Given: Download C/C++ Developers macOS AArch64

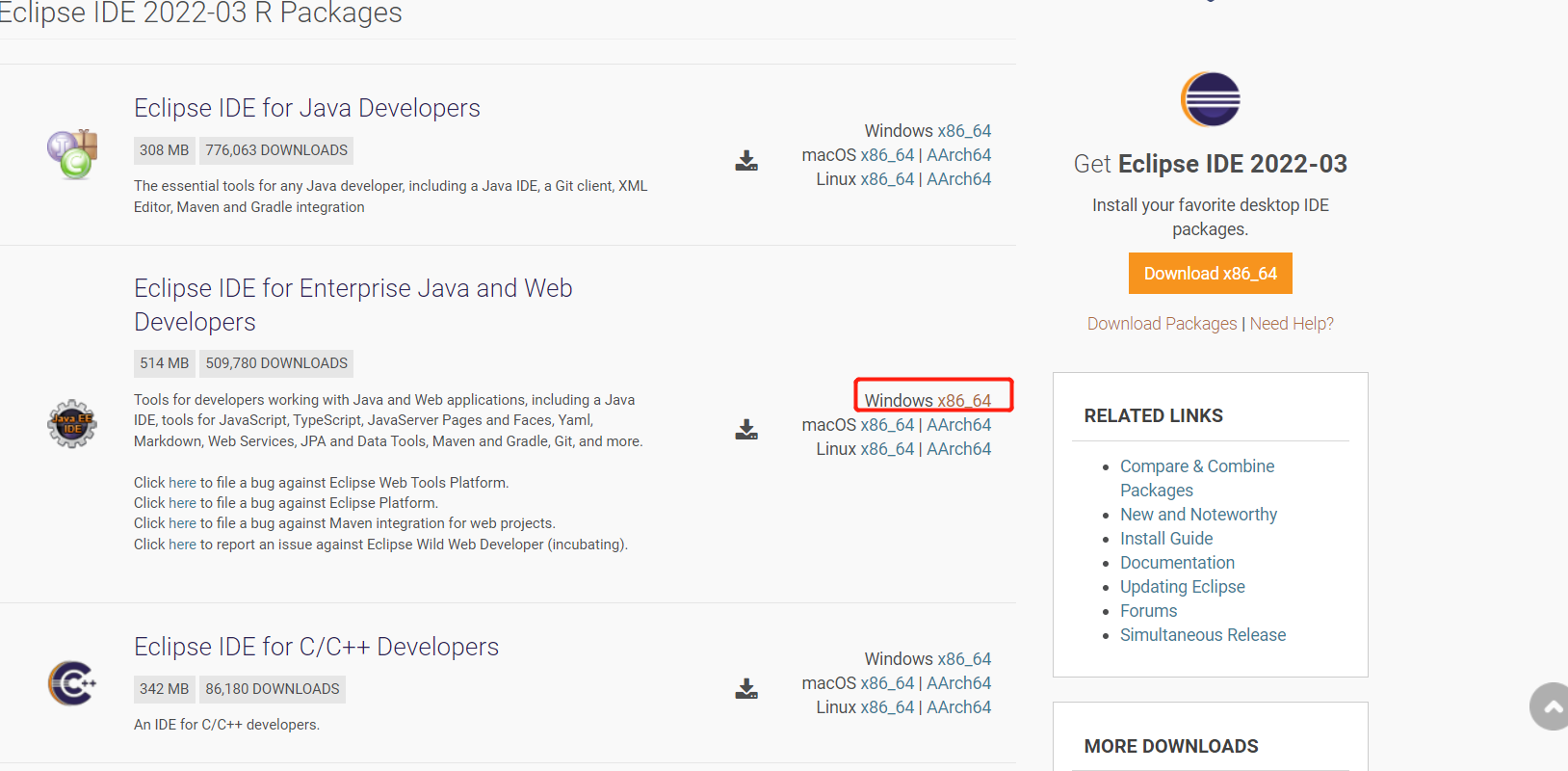Looking at the screenshot, I should tap(958, 683).
